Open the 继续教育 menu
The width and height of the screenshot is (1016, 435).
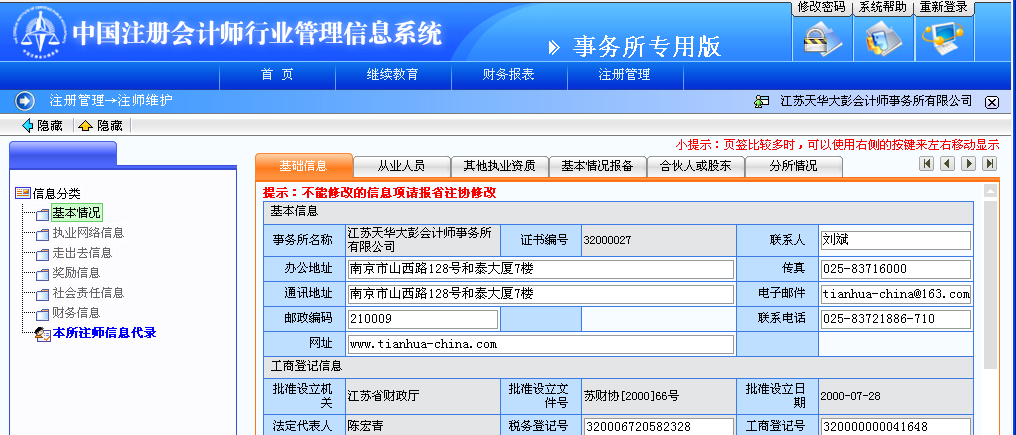click(x=393, y=75)
